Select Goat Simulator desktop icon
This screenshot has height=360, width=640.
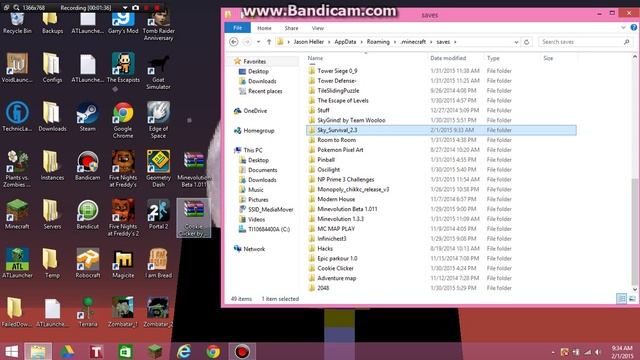coord(158,71)
